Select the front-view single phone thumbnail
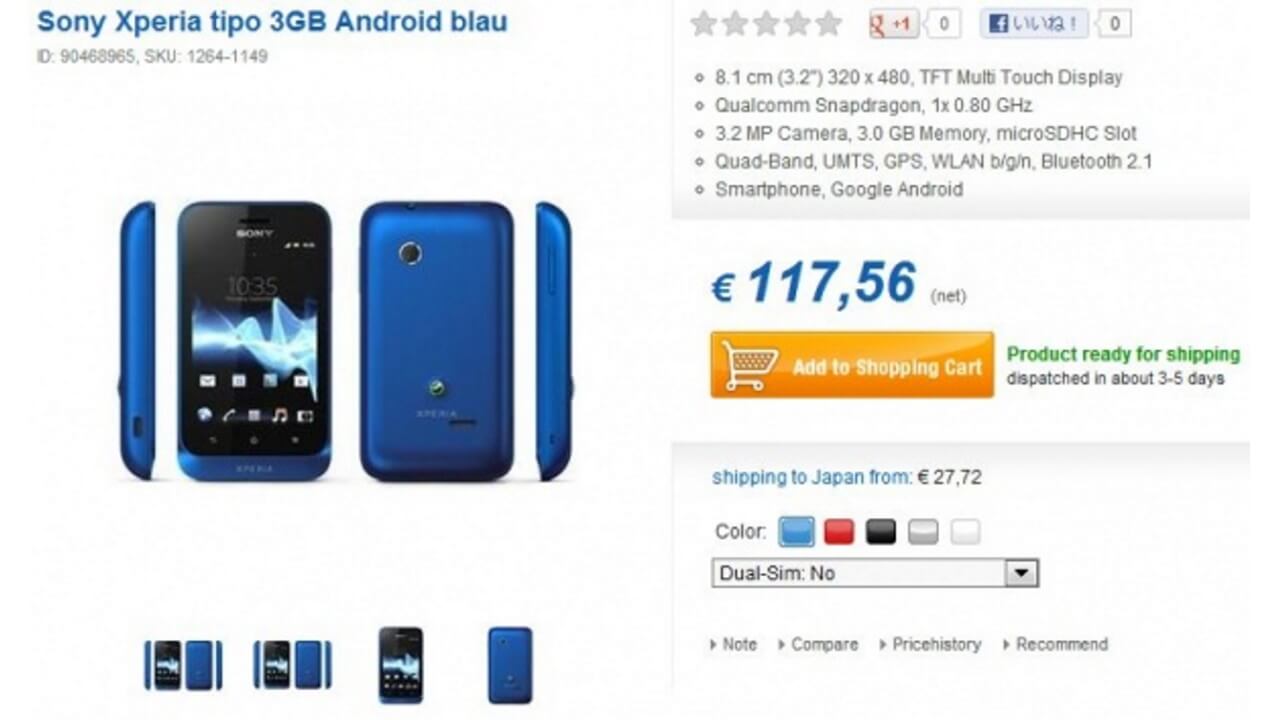This screenshot has width=1280, height=720. 401,665
